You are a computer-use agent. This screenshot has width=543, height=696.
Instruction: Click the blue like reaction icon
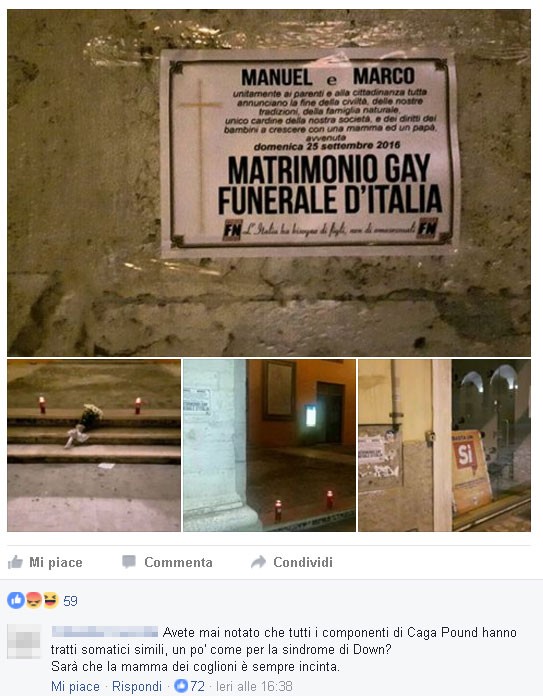point(16,601)
